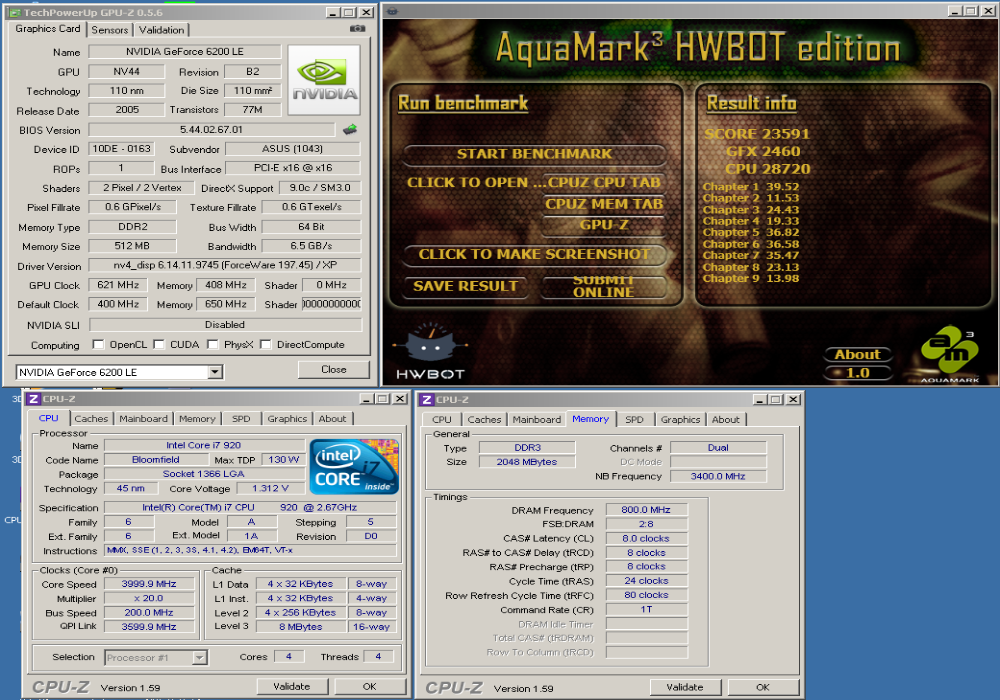Click the SUBMIT ONLINE button

click(x=603, y=286)
